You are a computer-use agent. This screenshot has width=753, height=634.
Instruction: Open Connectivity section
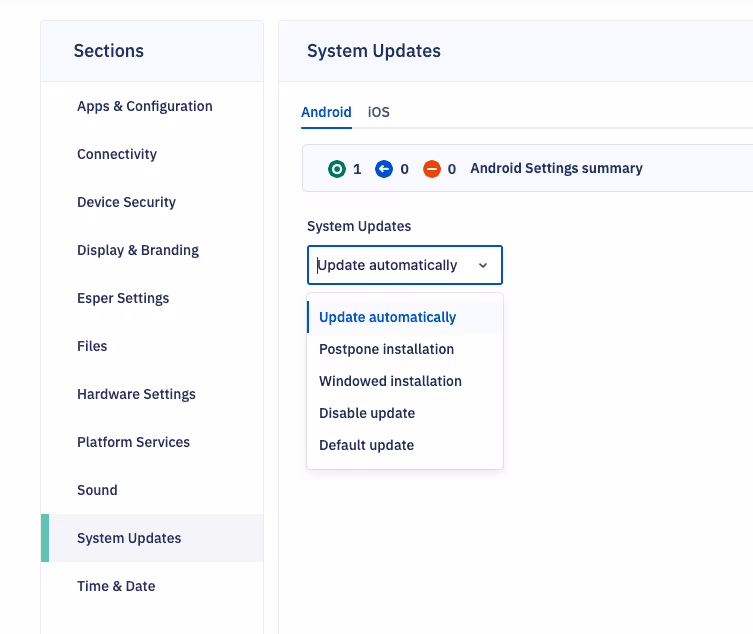pos(152,154)
